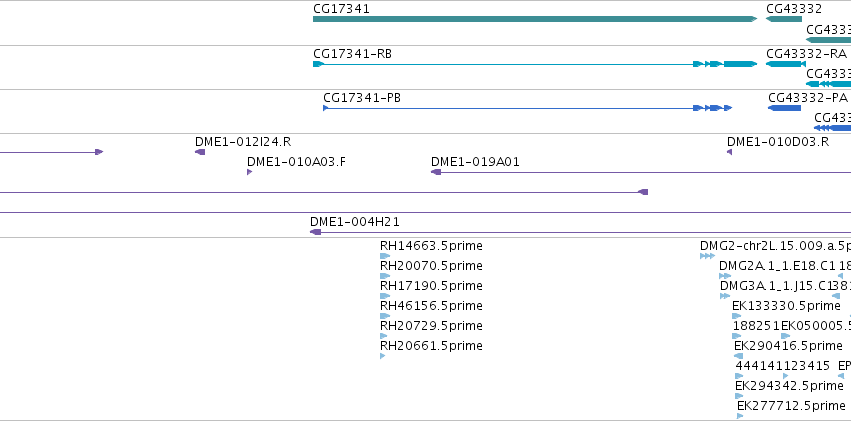851x421 pixels.
Task: Click the purple arrowhead left of DME1-012I24.R
Action: click(x=99, y=152)
